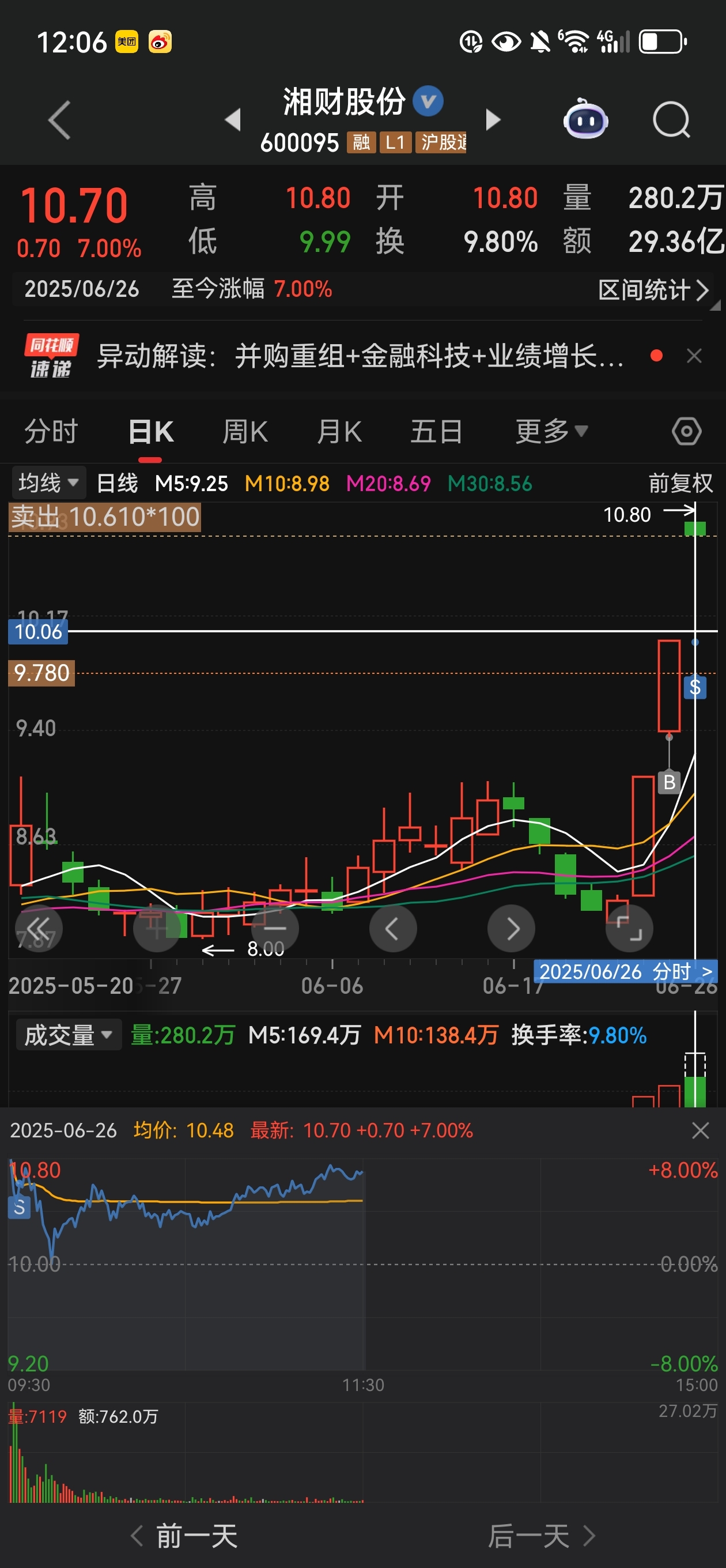Tap the M10:8.98 moving average value
Image resolution: width=726 pixels, height=1568 pixels.
click(286, 483)
